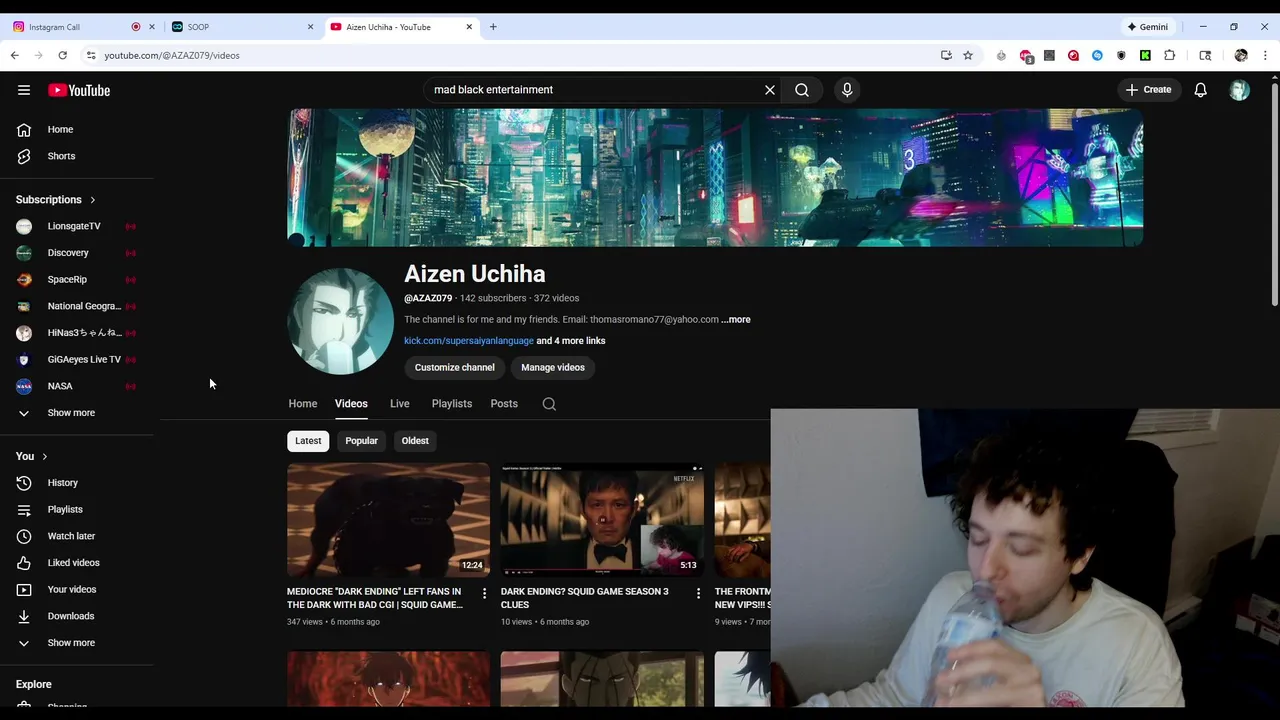Switch to the Live tab
The image size is (1280, 720).
(400, 404)
